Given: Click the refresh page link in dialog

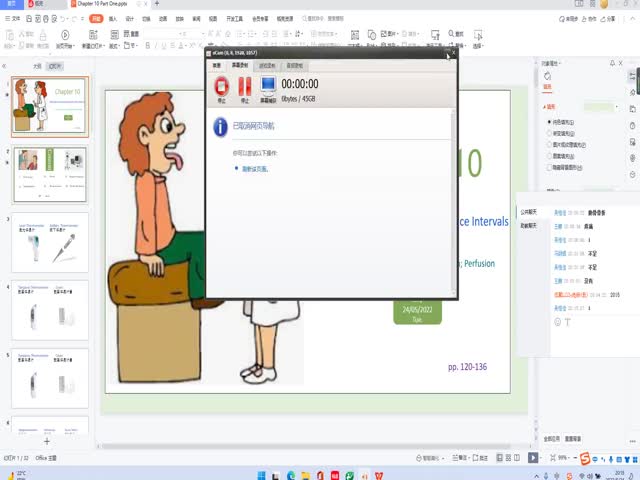Looking at the screenshot, I should click(x=255, y=169).
